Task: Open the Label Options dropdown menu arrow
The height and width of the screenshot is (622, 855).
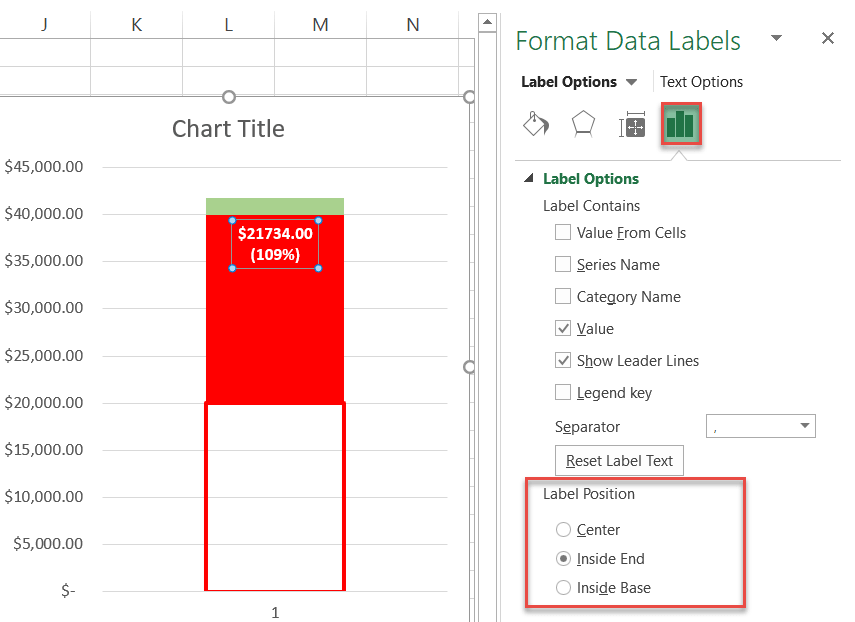Action: [x=631, y=82]
